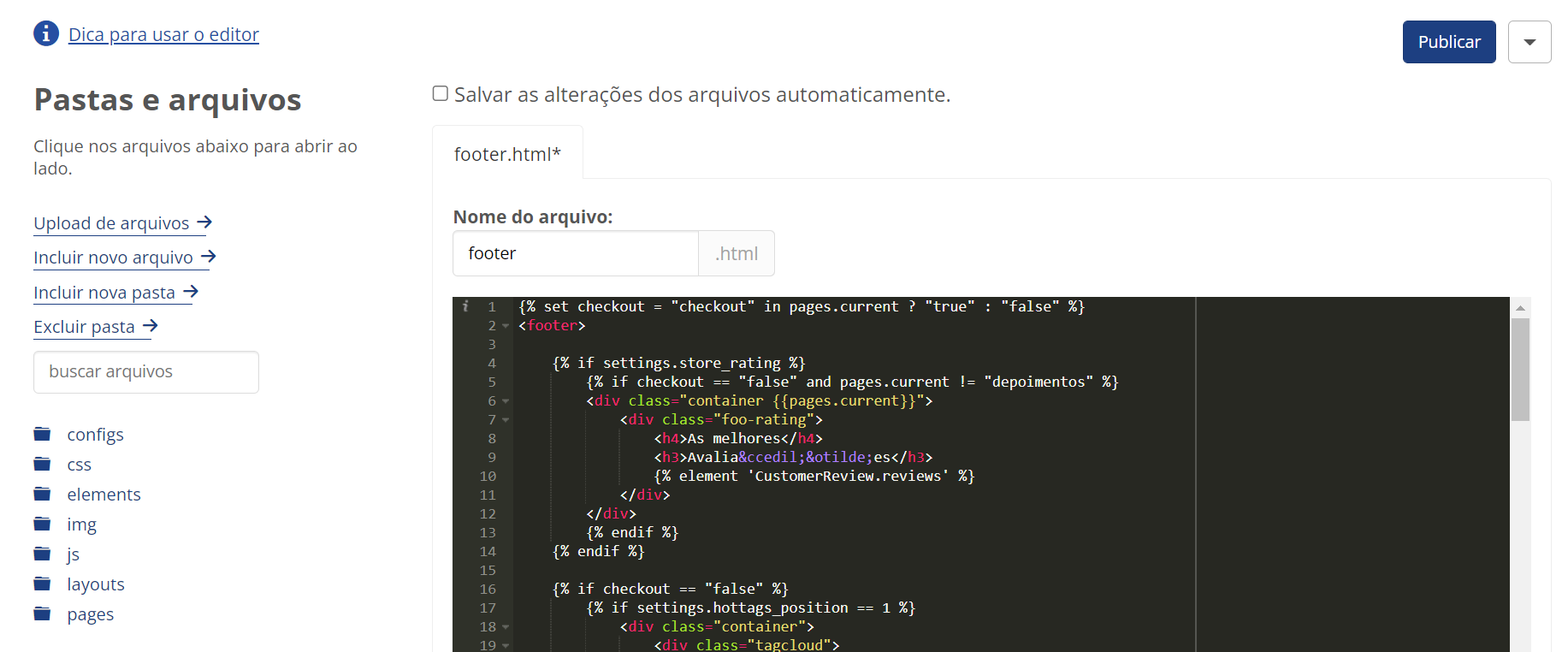Click code line with class "foo-rating"

point(721,419)
